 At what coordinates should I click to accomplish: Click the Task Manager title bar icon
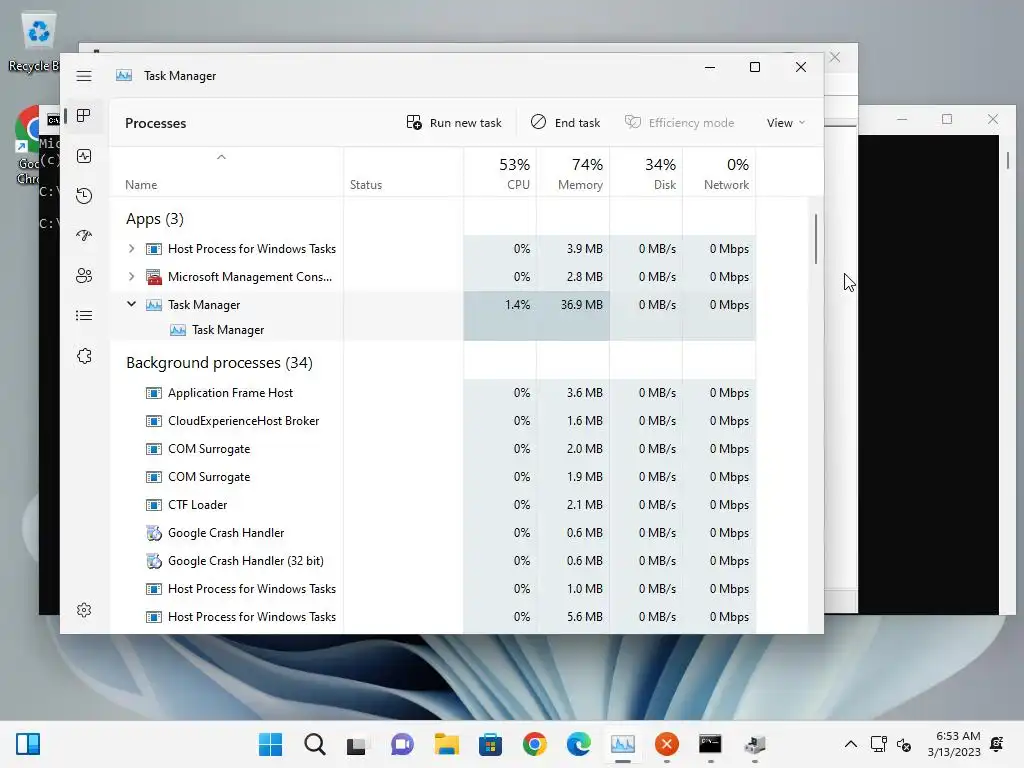(124, 76)
